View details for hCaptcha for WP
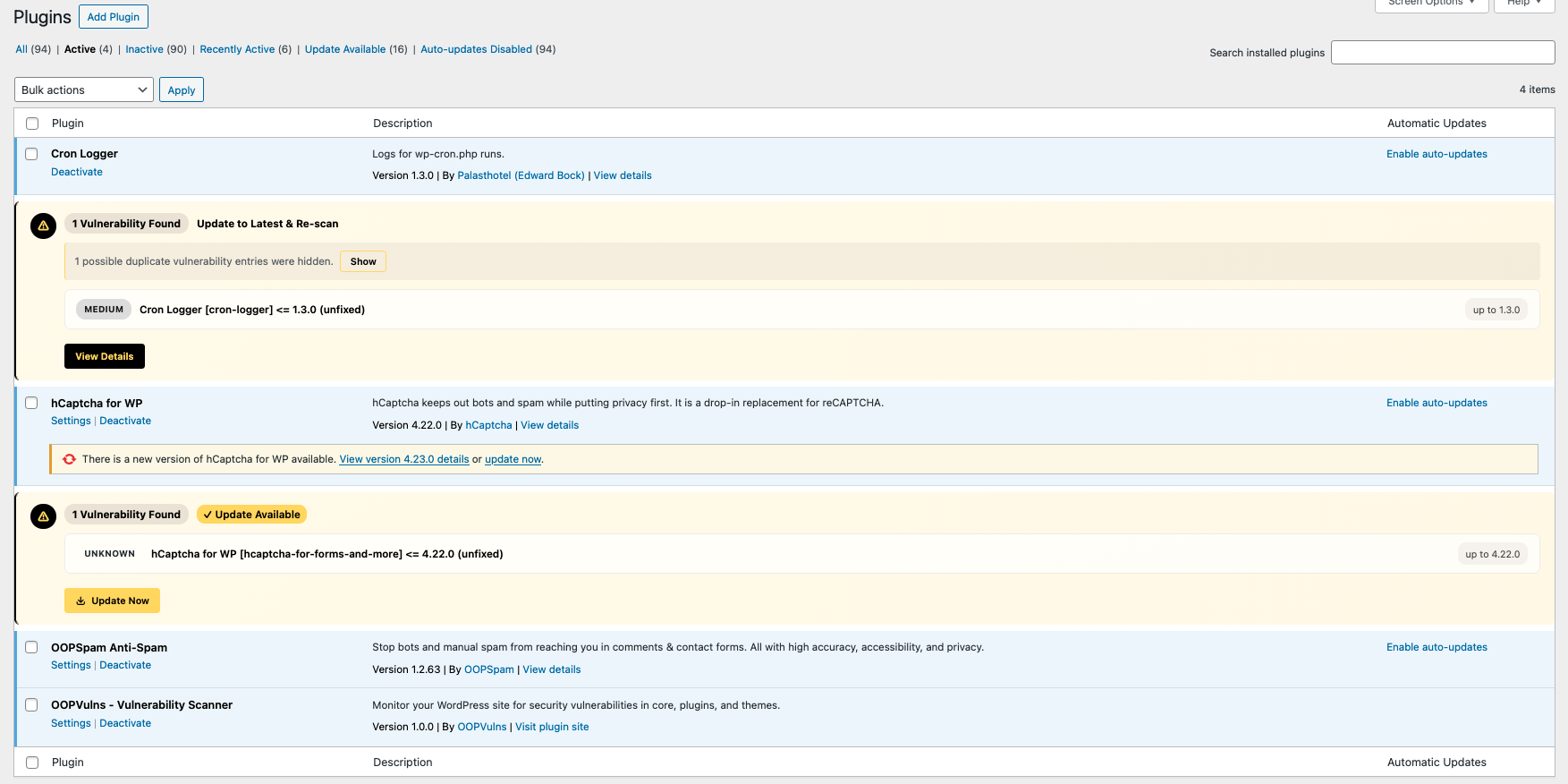 550,425
